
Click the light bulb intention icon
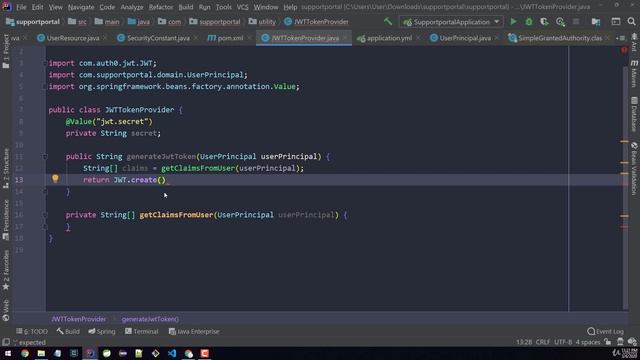55,178
